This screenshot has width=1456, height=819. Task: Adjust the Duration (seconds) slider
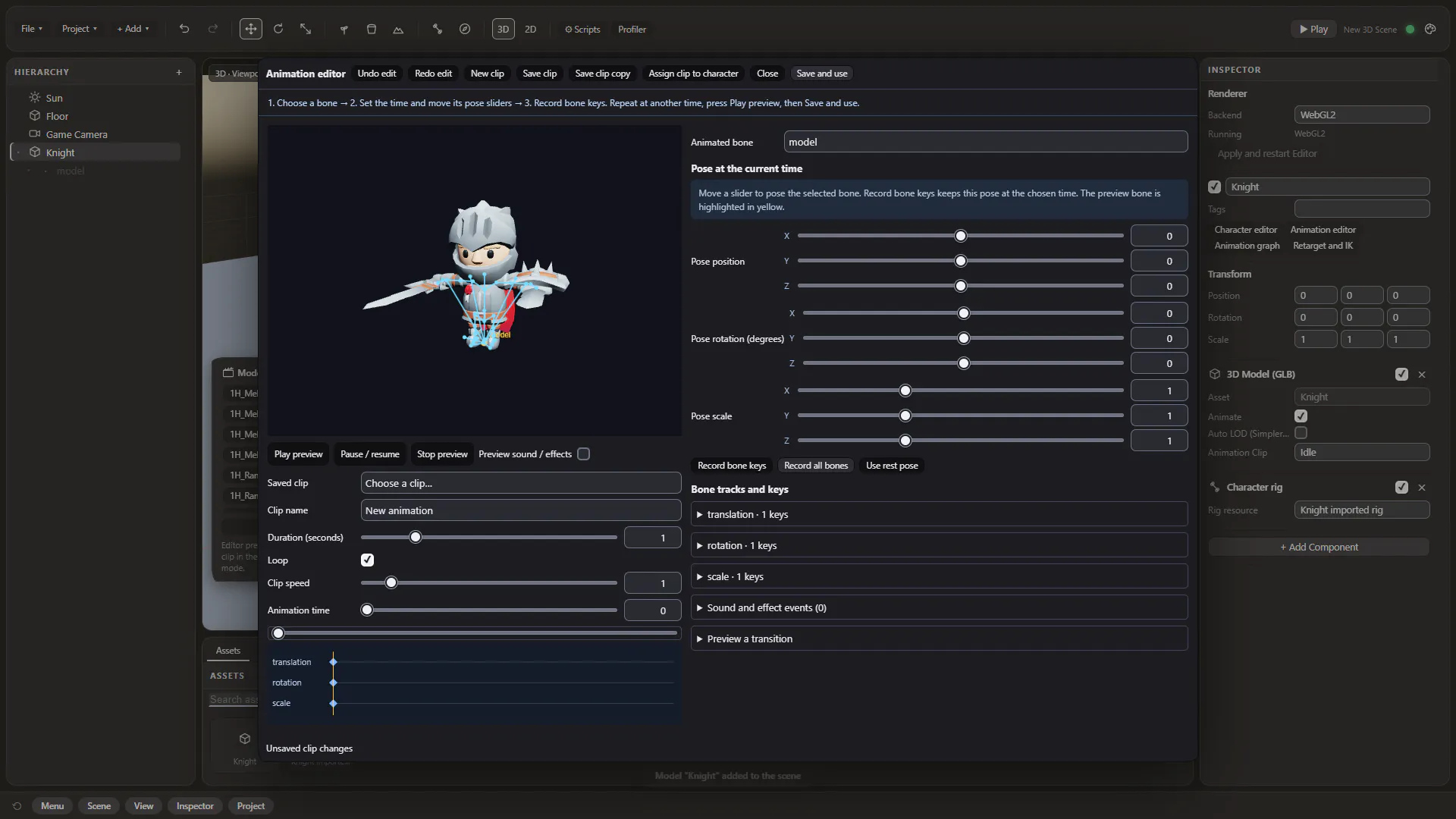[489, 537]
